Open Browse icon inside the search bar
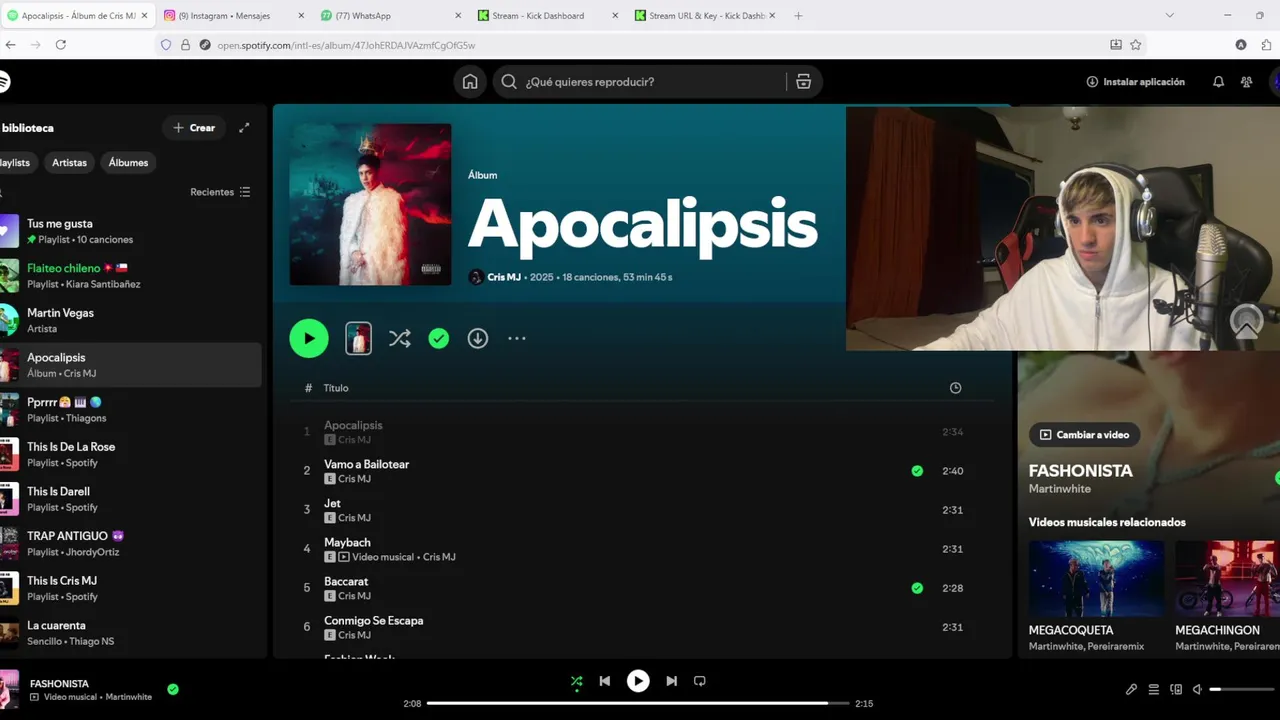Screen dimensions: 1280x720 tap(803, 82)
